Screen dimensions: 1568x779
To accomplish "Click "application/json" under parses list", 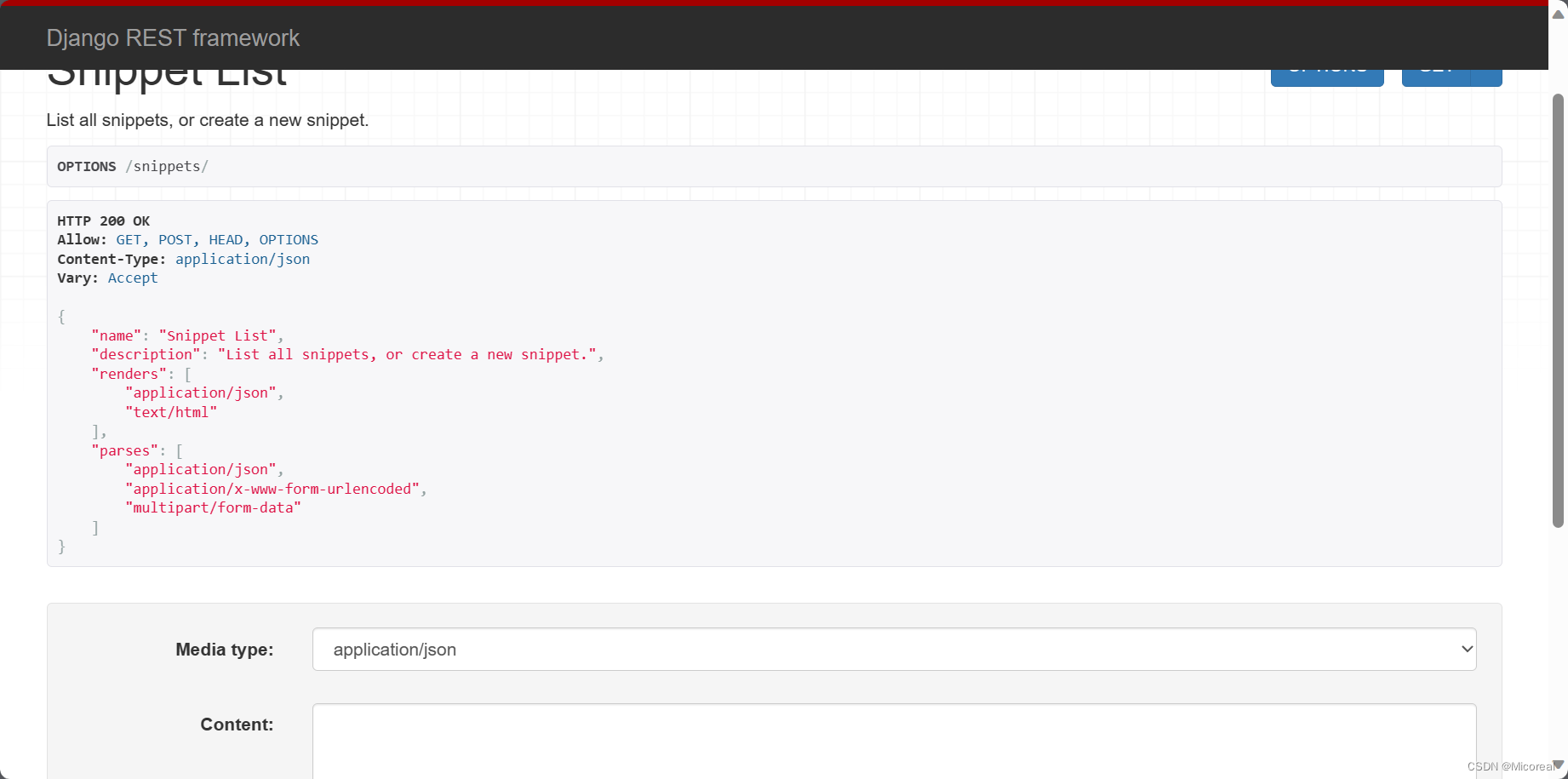I will 201,469.
